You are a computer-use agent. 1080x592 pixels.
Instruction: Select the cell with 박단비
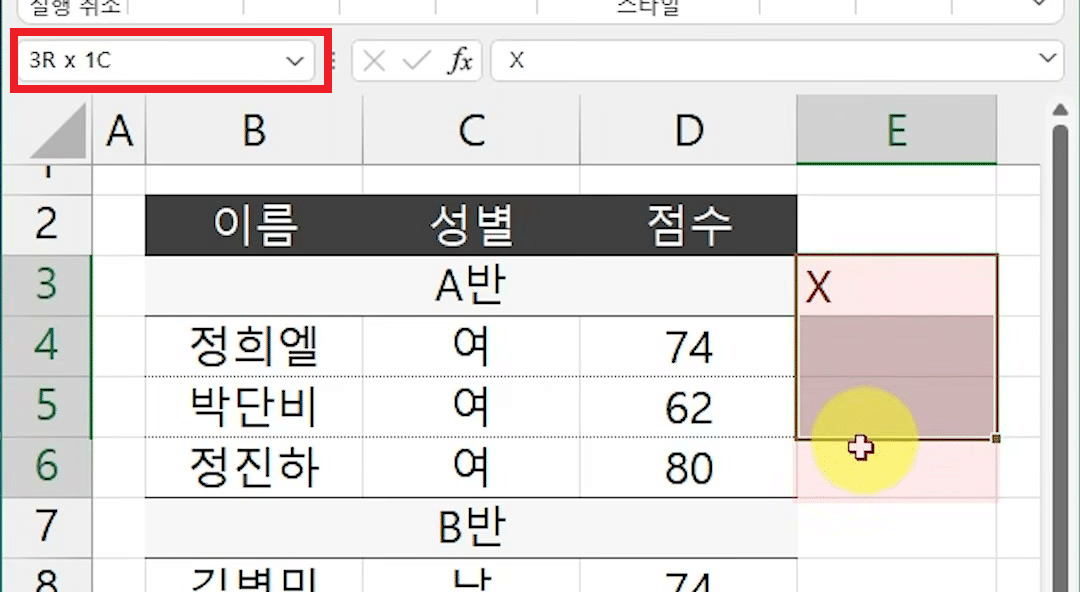[254, 407]
